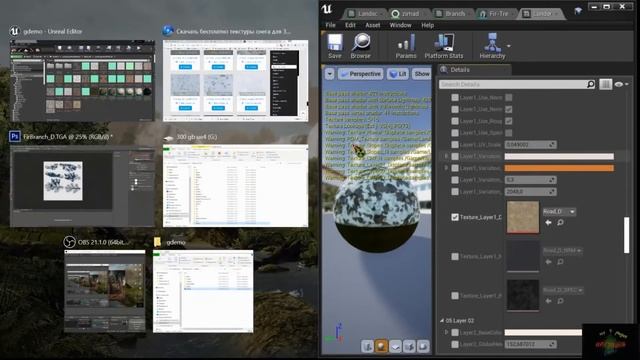Open the Hierarchy dropdown arrow
Viewport: 640px width, 360px height.
(509, 46)
